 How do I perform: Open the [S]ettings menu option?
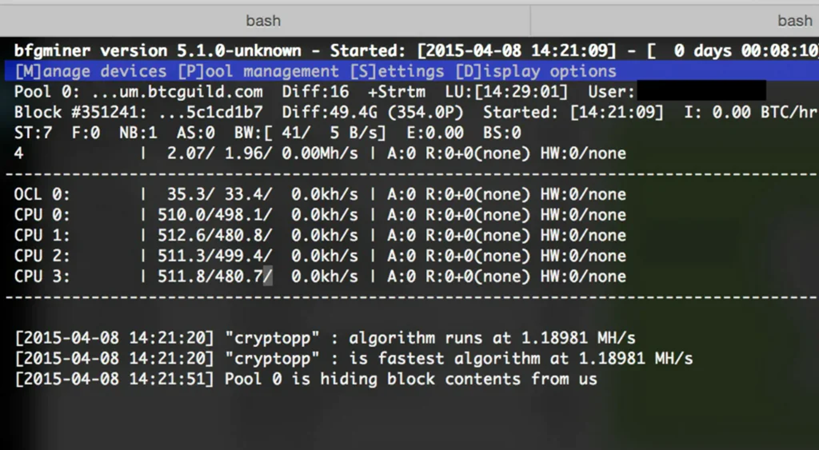(397, 71)
